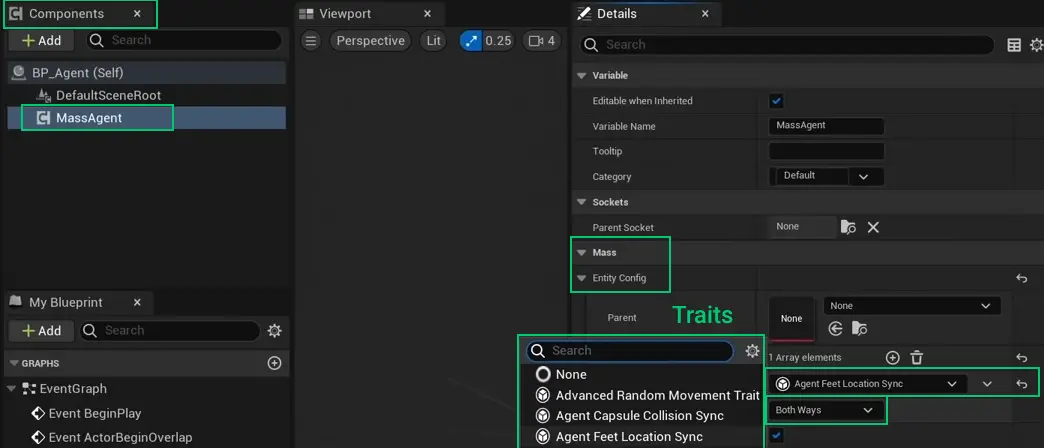
Task: Browse for a Parent Socket
Action: 848,228
